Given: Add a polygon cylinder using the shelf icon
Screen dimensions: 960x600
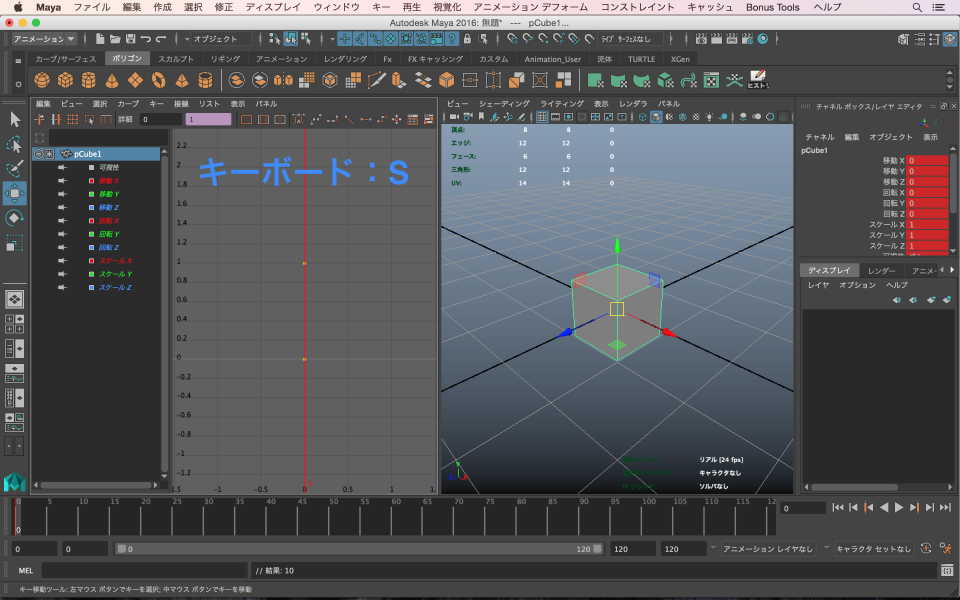Looking at the screenshot, I should pyautogui.click(x=89, y=80).
